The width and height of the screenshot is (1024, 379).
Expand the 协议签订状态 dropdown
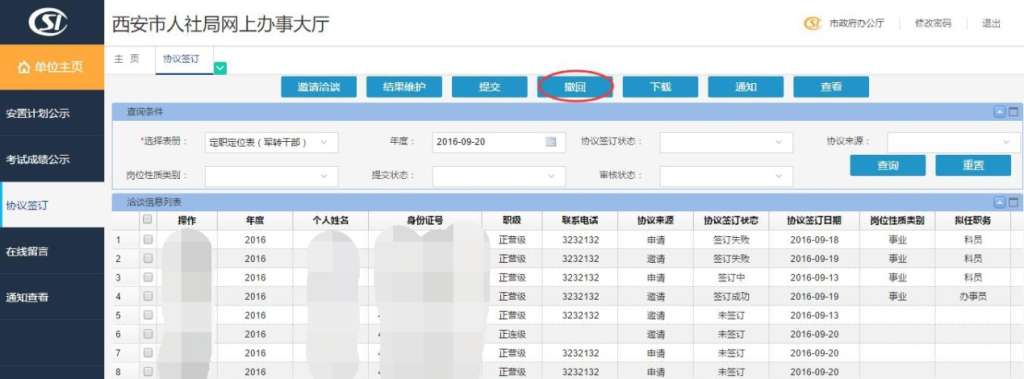click(726, 142)
